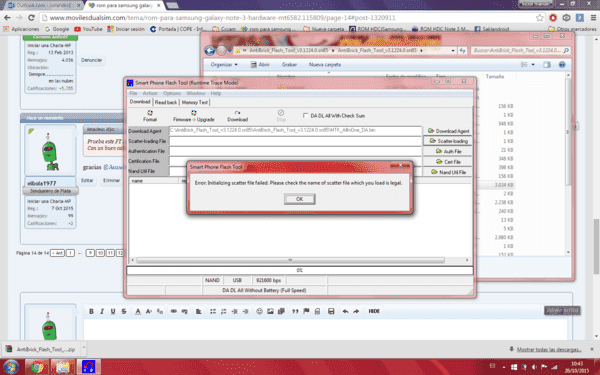Screen dimensions: 600x375
Task: Open the YouTube bookmark
Action: (88, 29)
